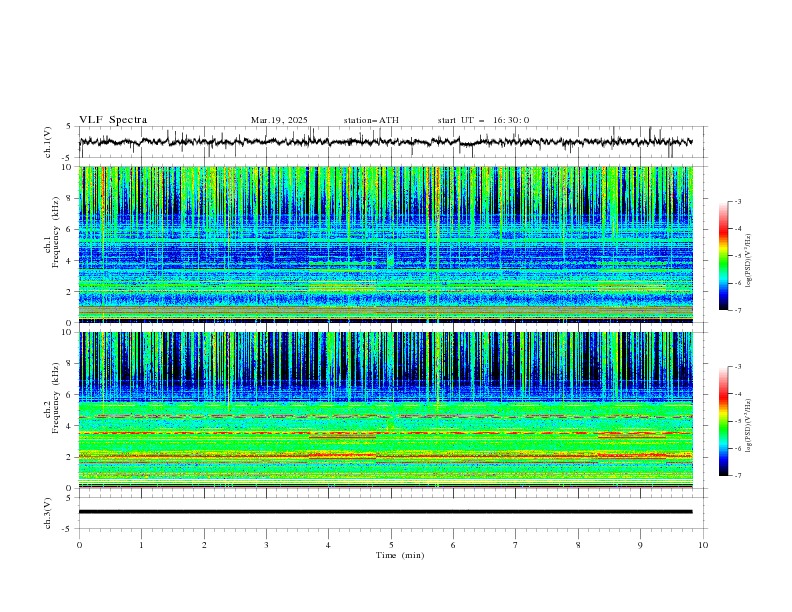This screenshot has height=612, width=792.
Task: Click inside the ch.2 spectrogram panel
Action: (x=385, y=410)
